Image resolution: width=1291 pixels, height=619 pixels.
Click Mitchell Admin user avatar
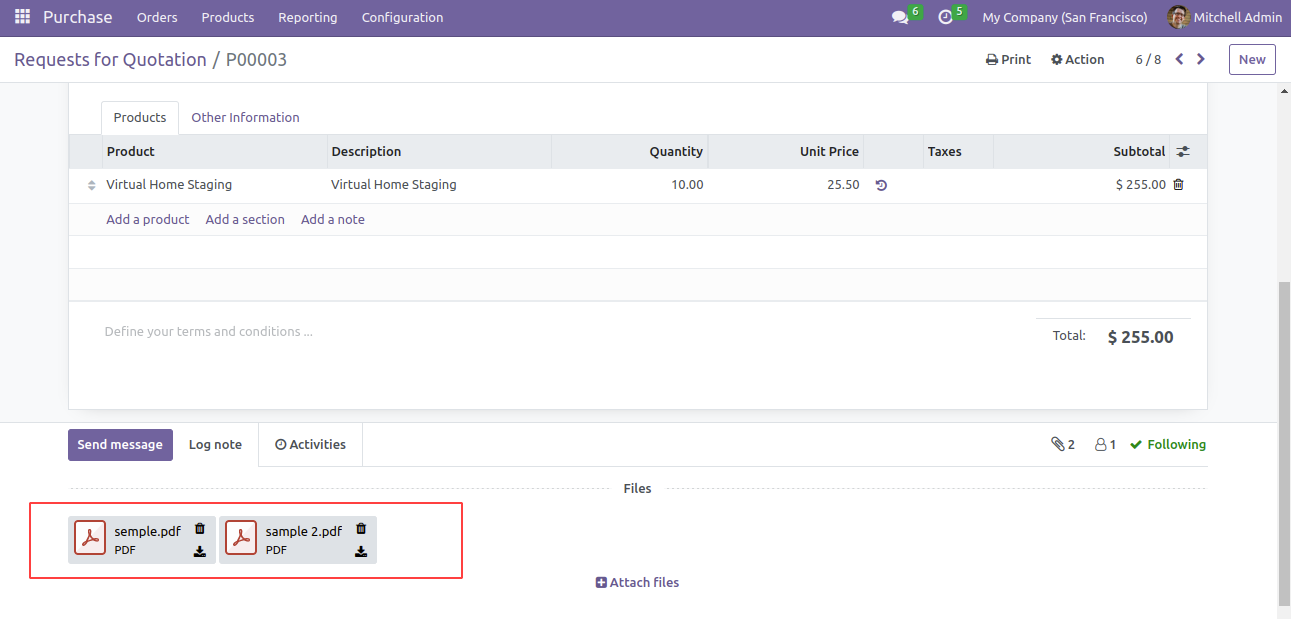click(1179, 17)
